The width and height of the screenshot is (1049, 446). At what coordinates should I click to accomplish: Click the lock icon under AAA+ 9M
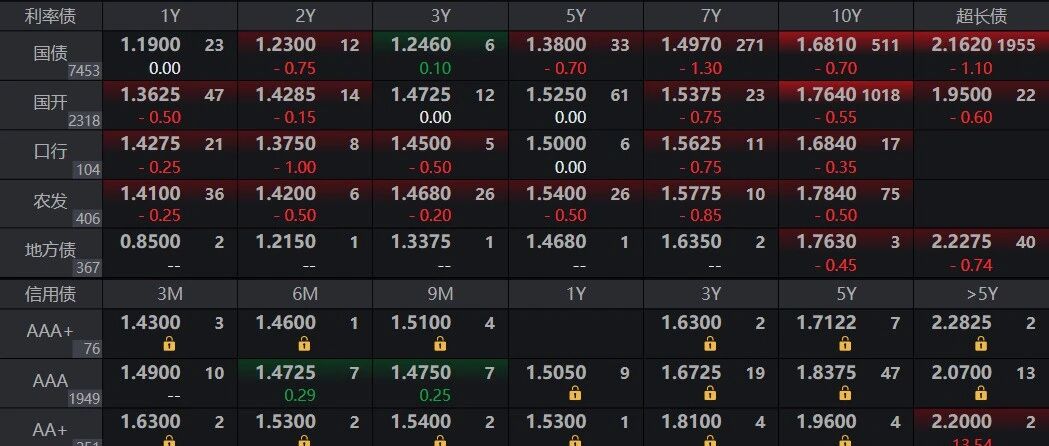(440, 344)
